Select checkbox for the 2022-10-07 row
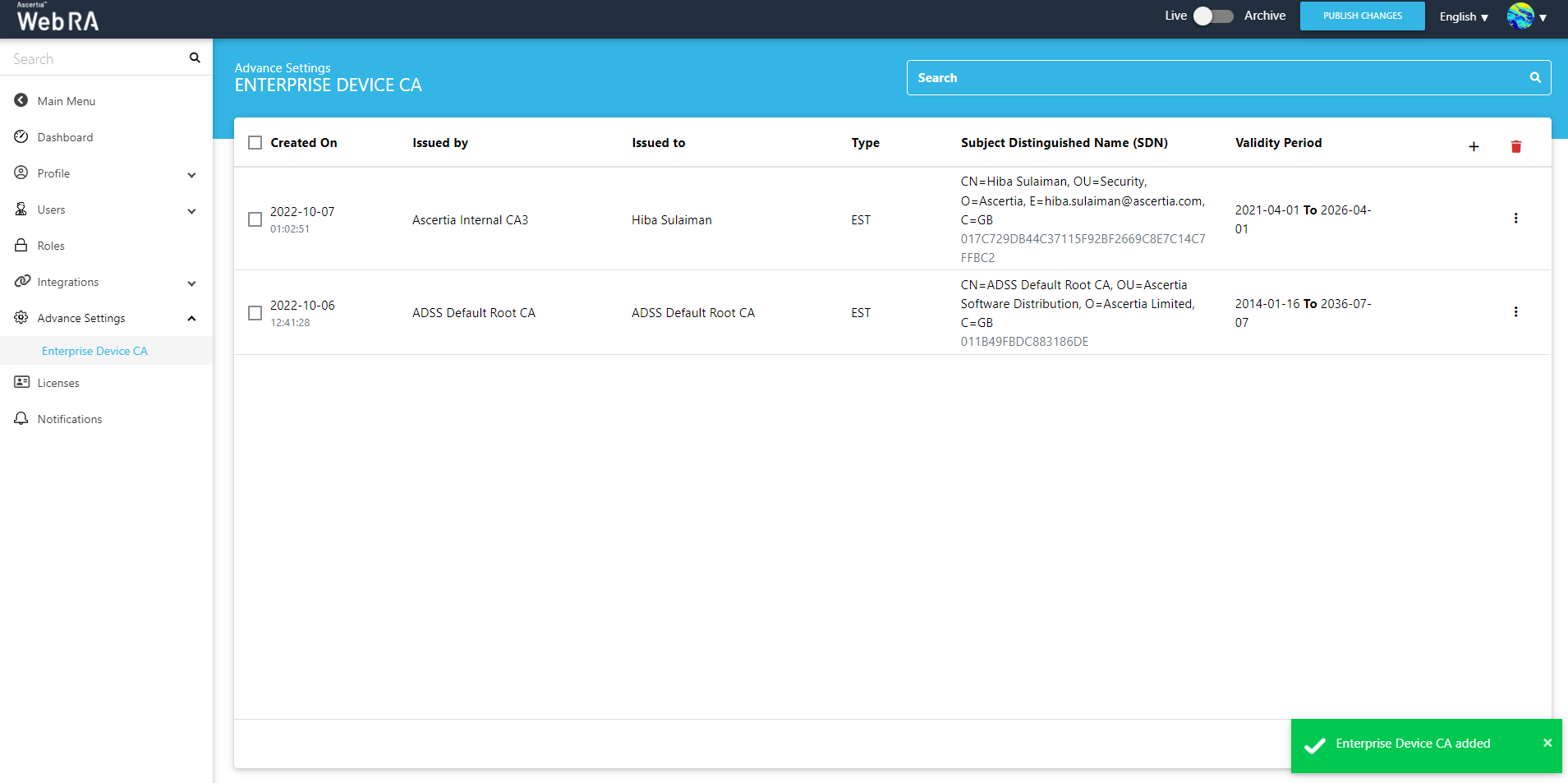The height and width of the screenshot is (783, 1568). (x=255, y=219)
